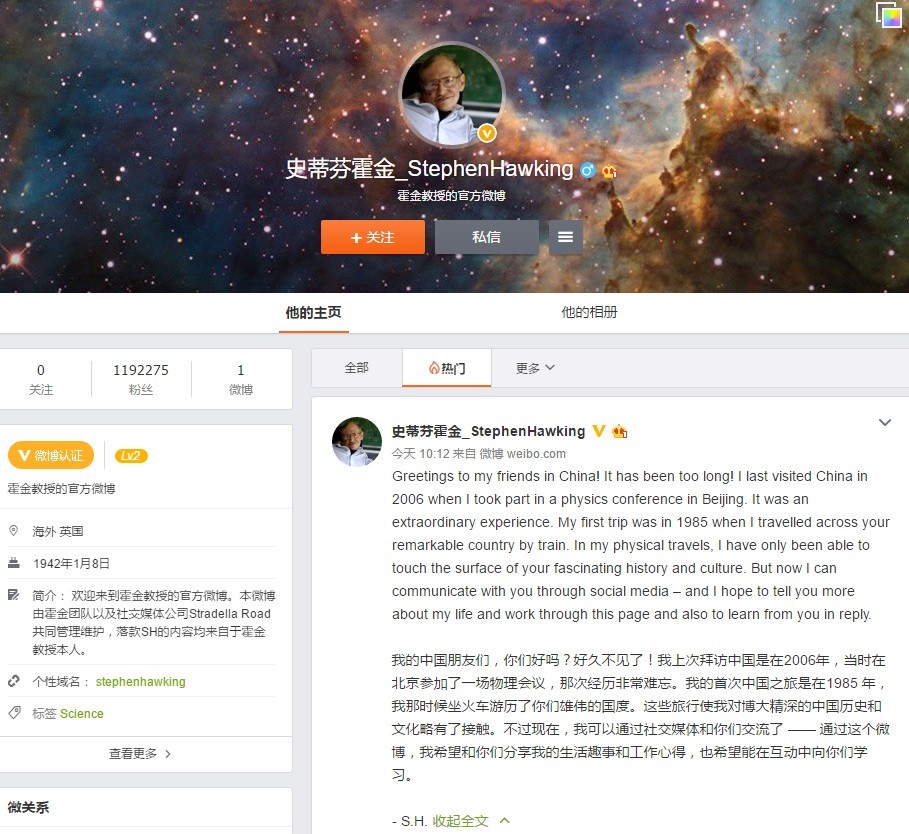
Task: Expand profile details via 查看更多
Action: [x=140, y=753]
